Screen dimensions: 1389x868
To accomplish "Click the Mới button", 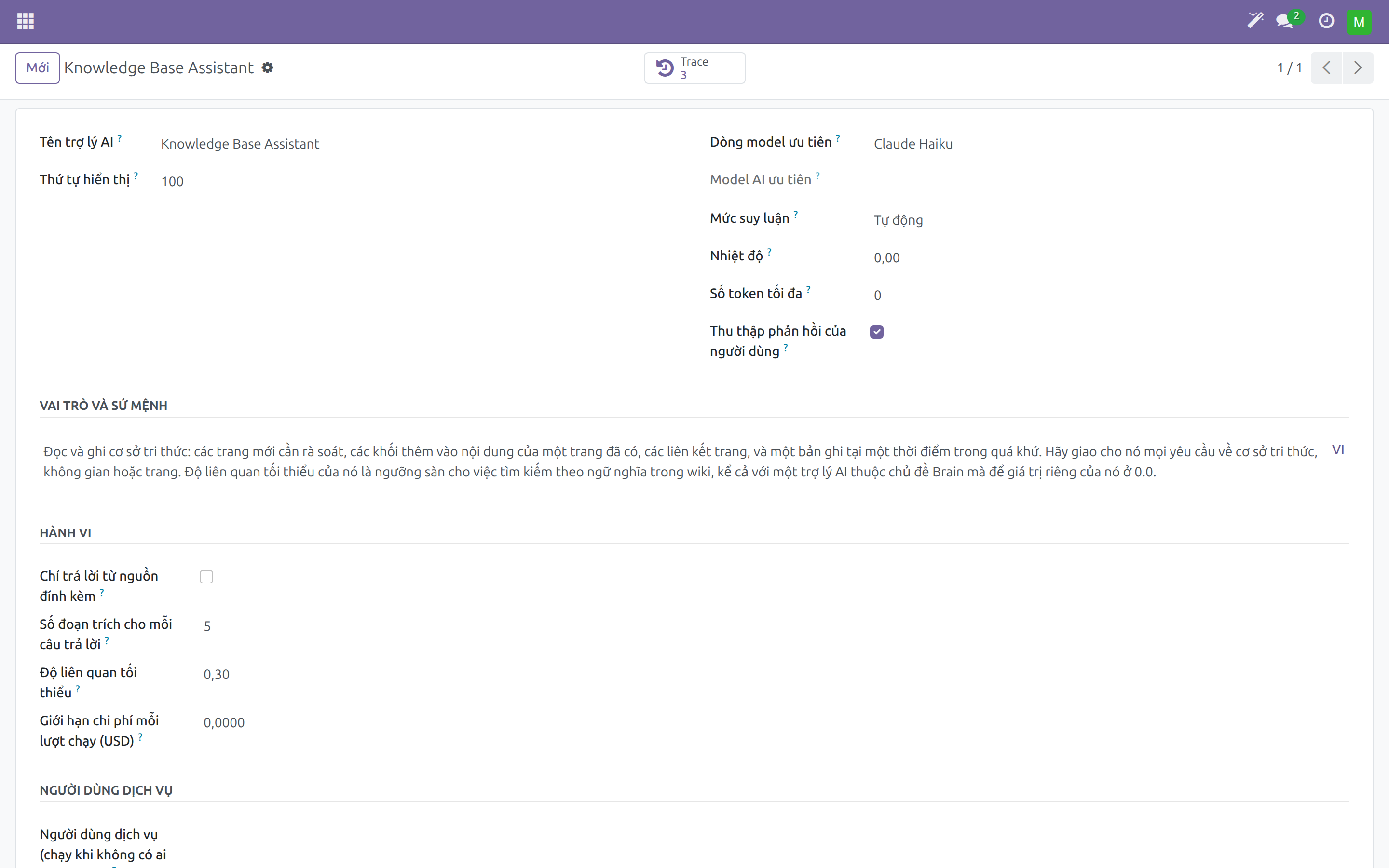I will click(37, 68).
